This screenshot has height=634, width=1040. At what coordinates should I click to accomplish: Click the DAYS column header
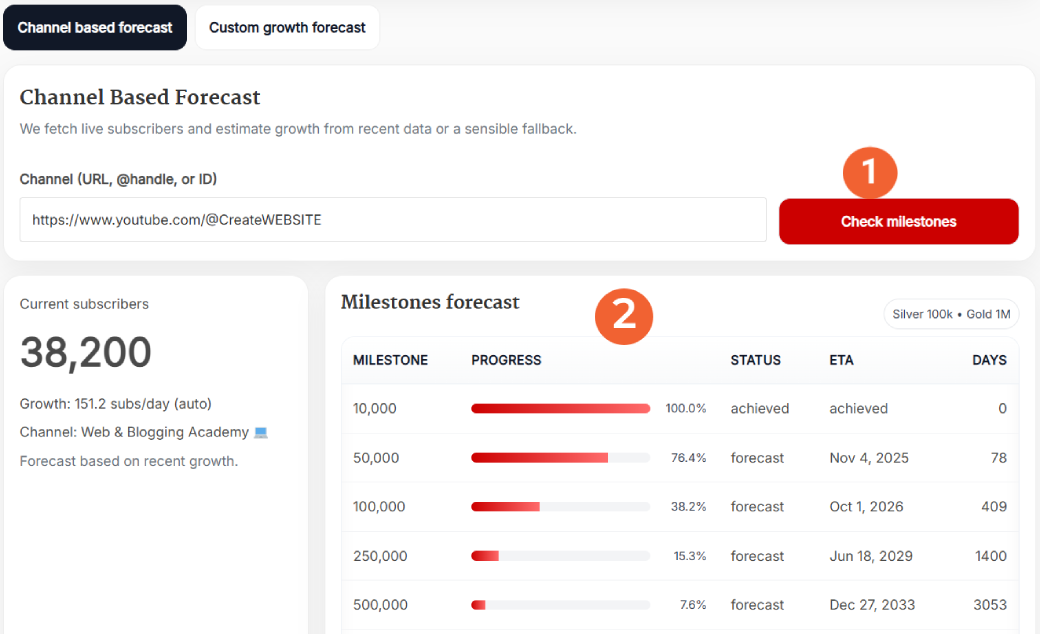[989, 360]
